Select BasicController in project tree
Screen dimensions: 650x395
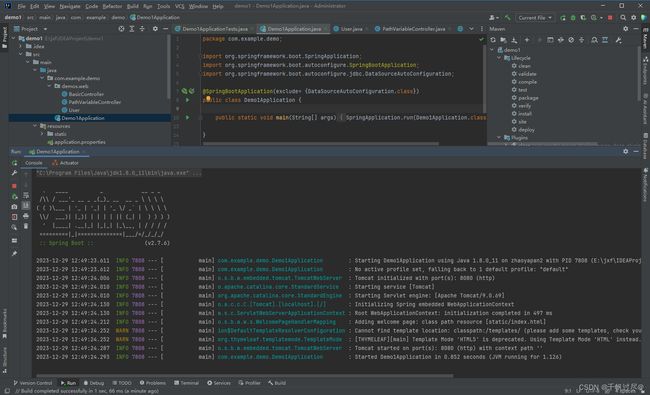click(x=86, y=94)
